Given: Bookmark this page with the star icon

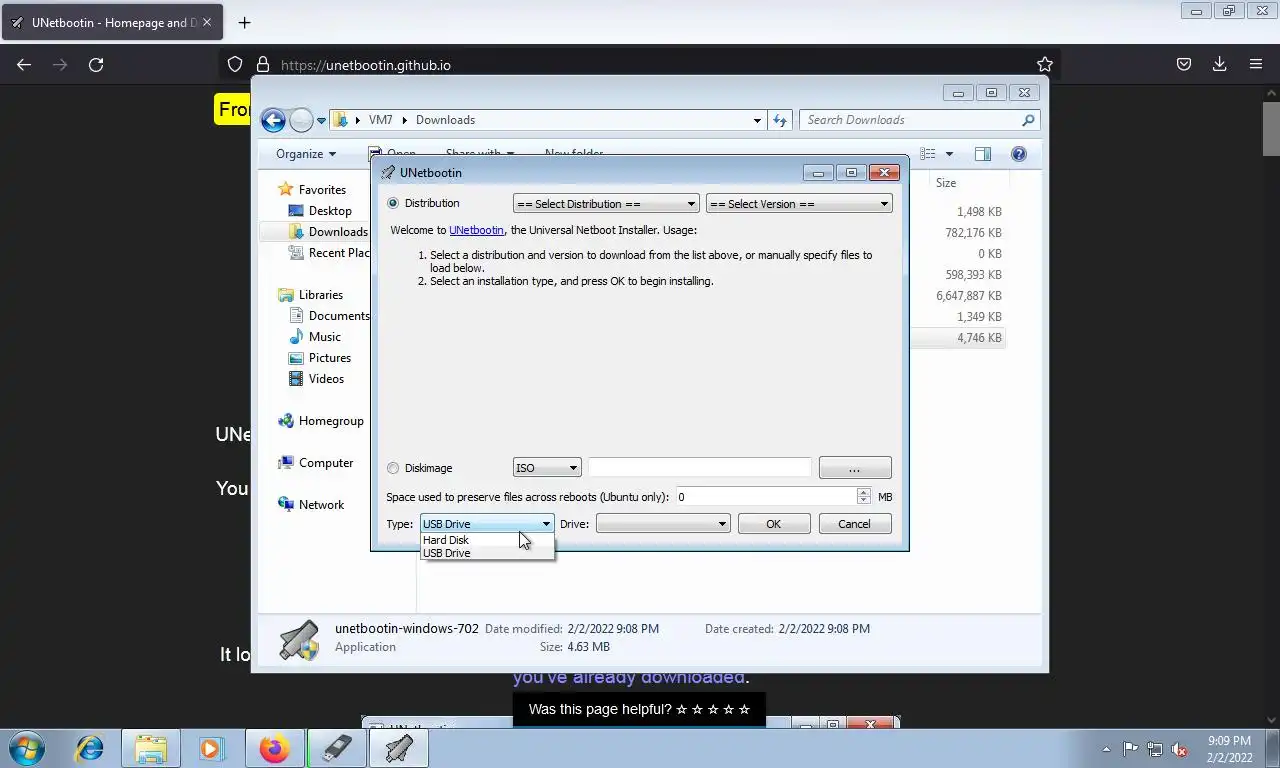Looking at the screenshot, I should tap(1045, 64).
